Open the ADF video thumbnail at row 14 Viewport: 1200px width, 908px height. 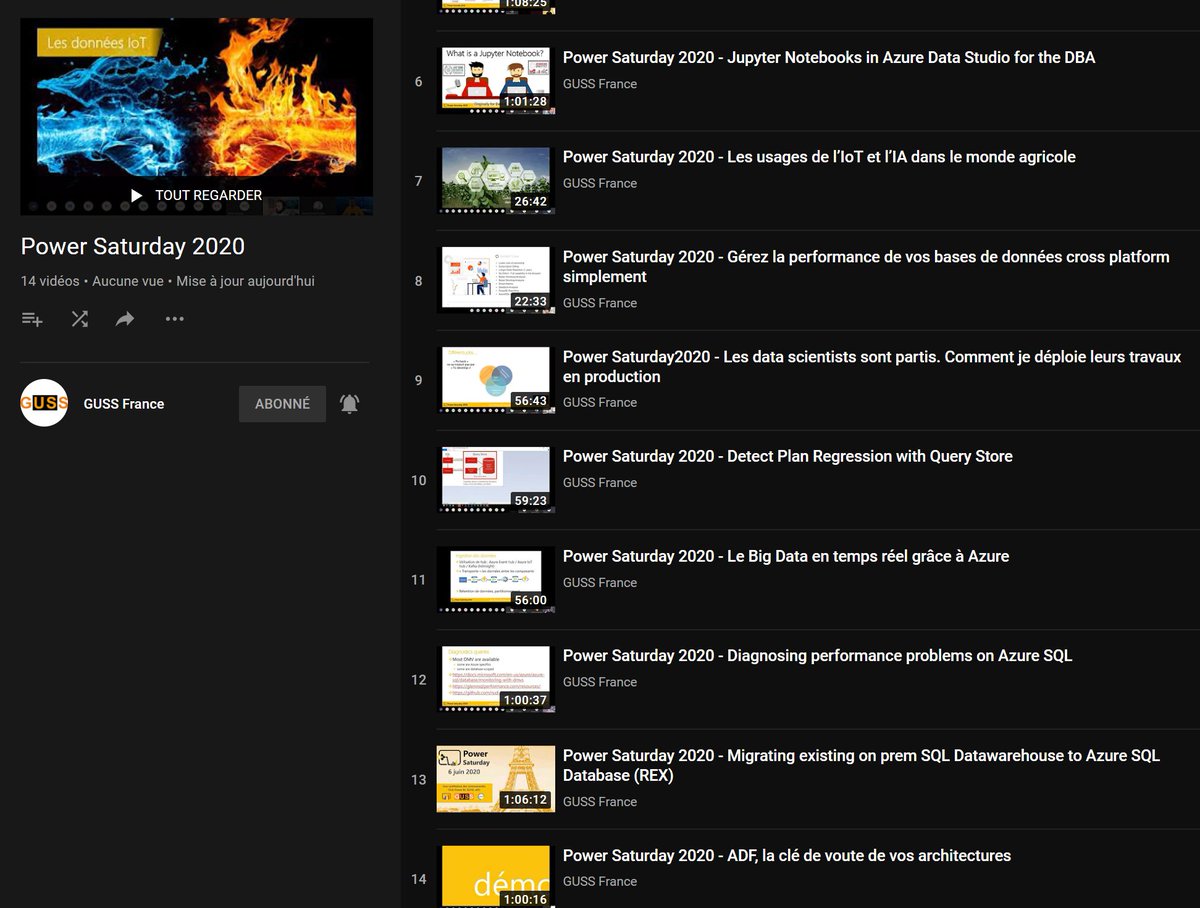[496, 877]
